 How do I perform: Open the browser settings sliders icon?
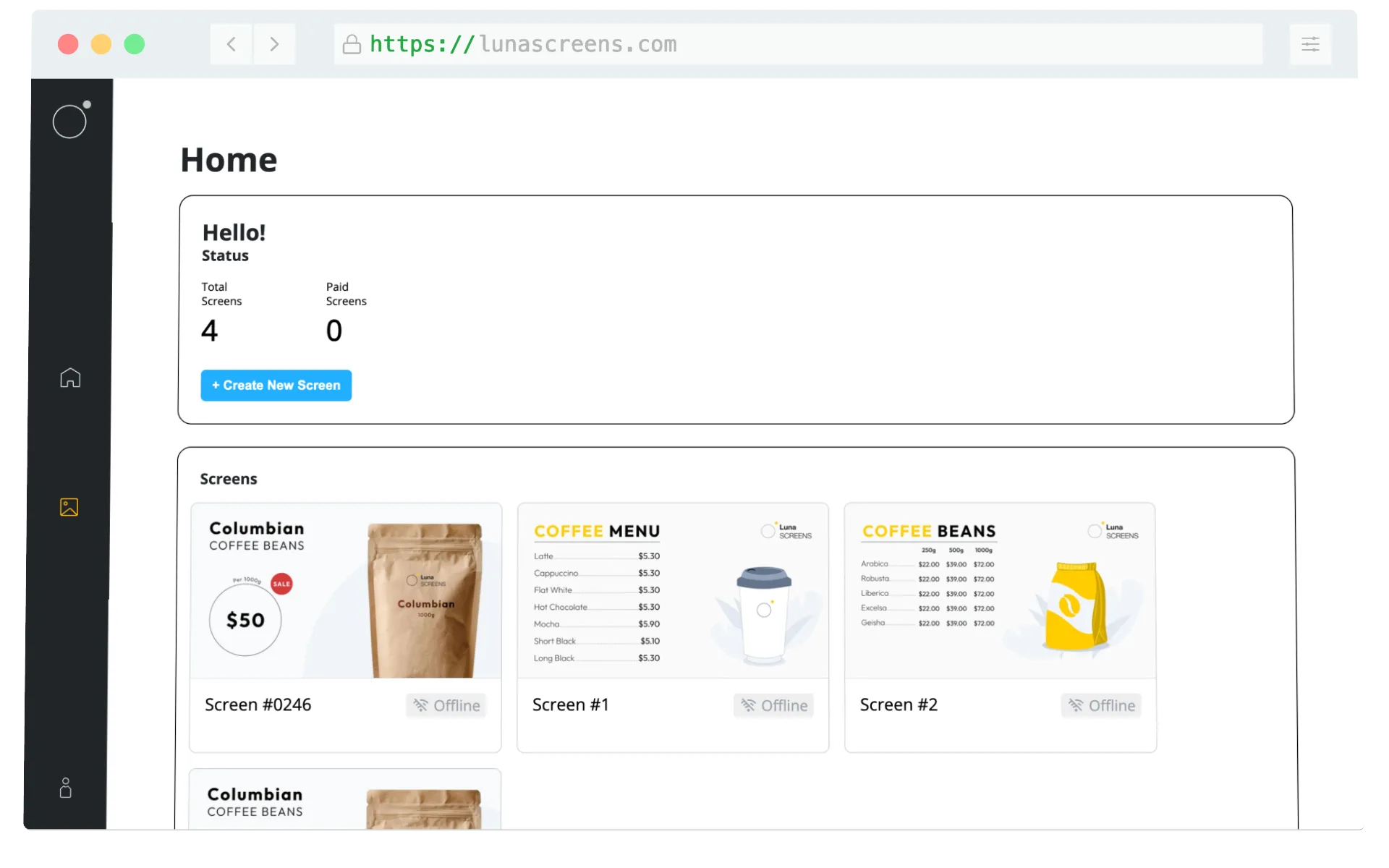(x=1310, y=44)
